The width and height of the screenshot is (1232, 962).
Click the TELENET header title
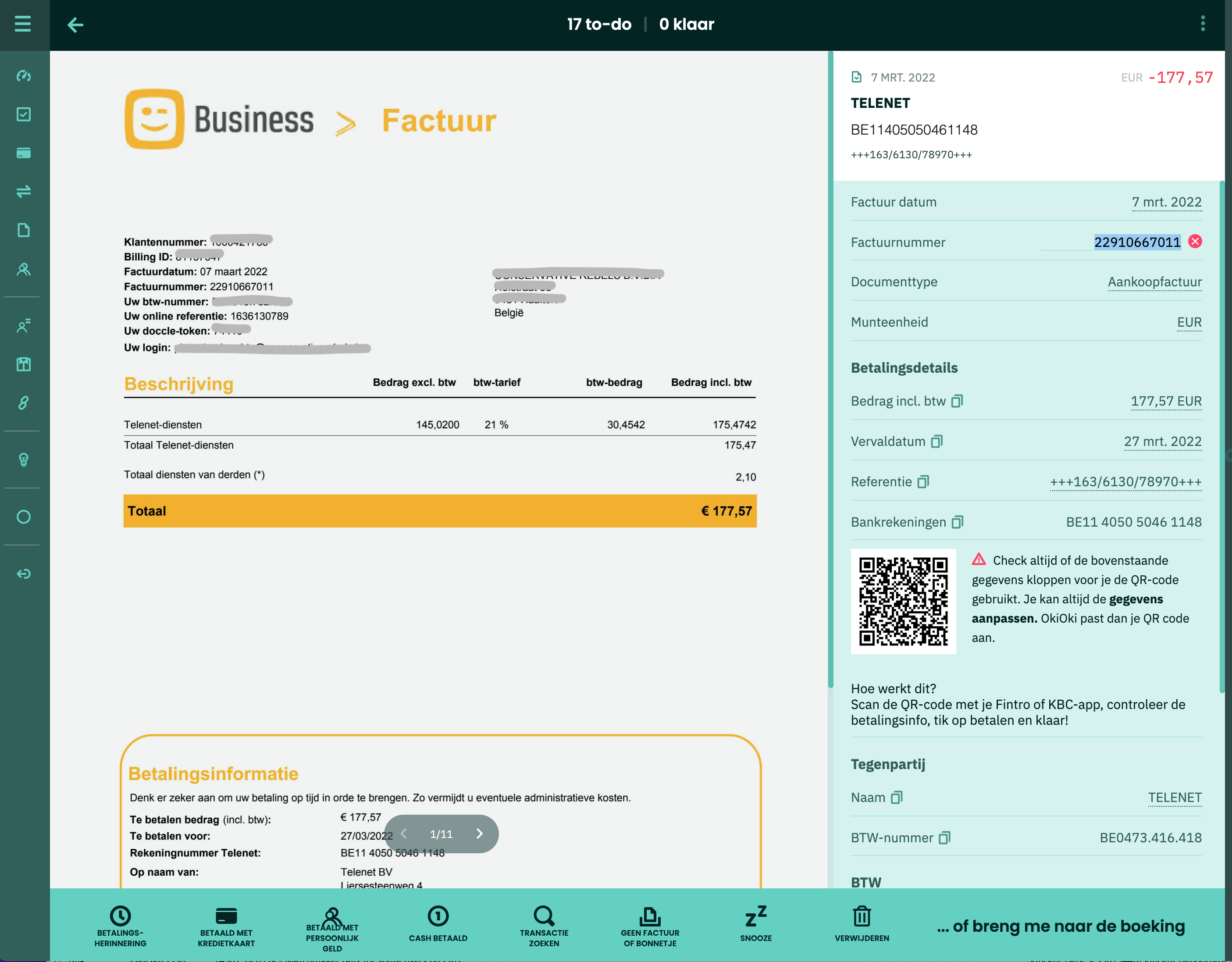[x=880, y=103]
